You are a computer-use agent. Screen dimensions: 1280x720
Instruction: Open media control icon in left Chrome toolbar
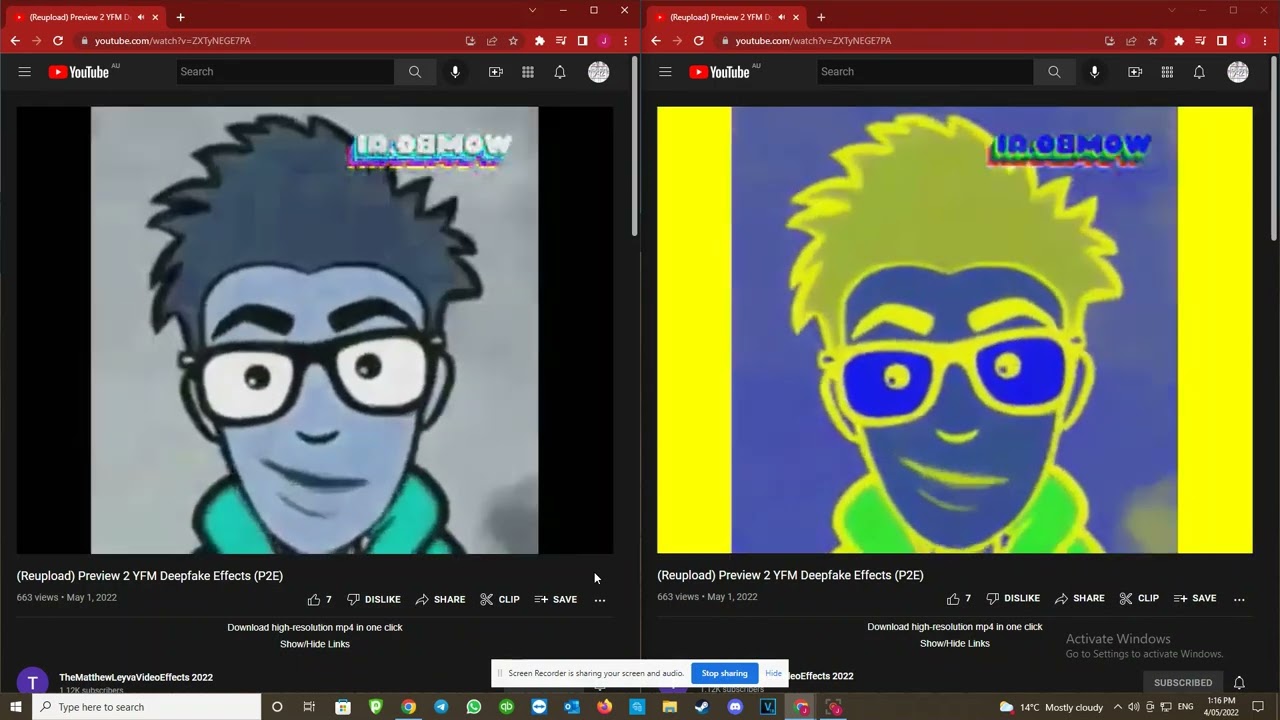coord(561,41)
